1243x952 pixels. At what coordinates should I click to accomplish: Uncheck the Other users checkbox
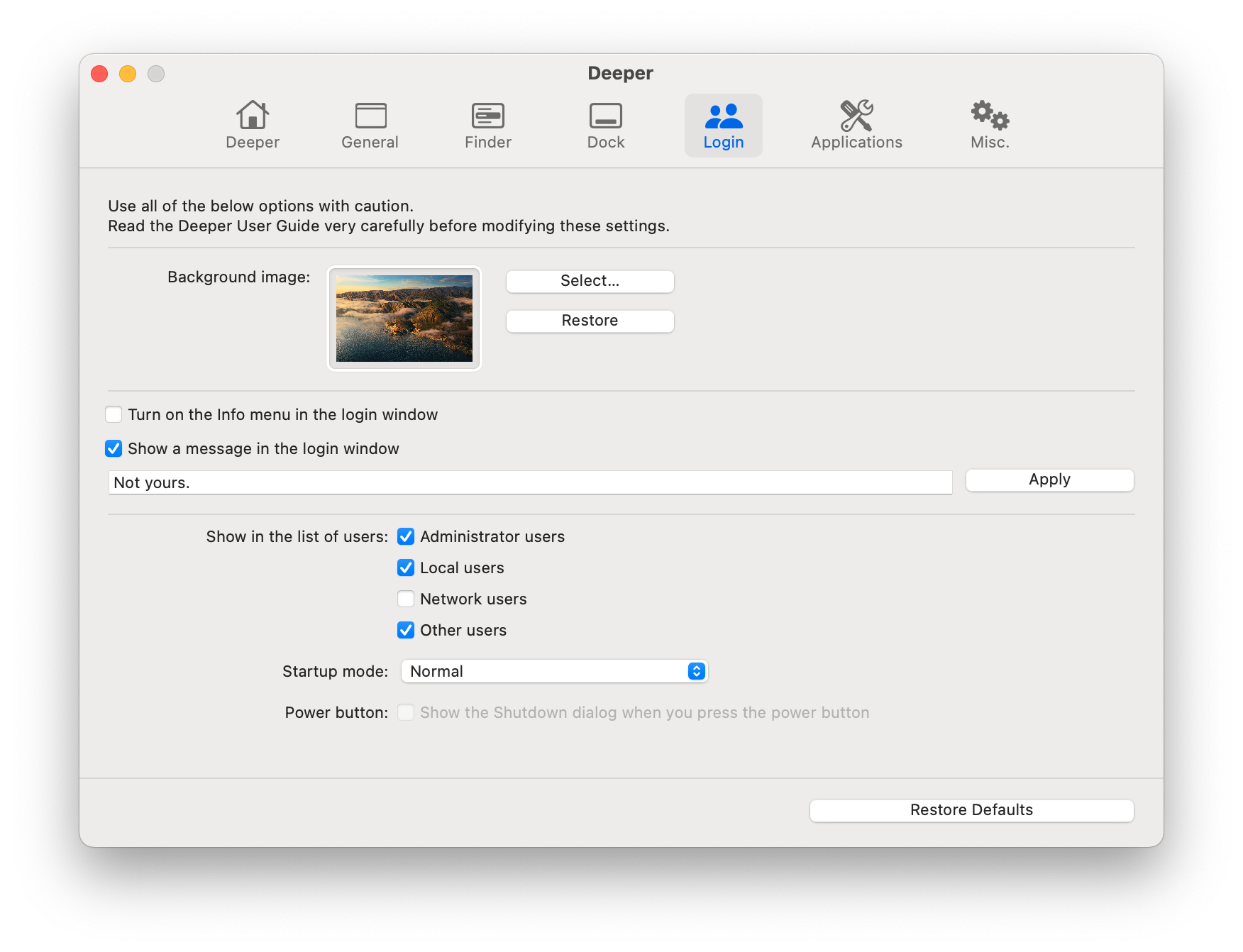406,630
